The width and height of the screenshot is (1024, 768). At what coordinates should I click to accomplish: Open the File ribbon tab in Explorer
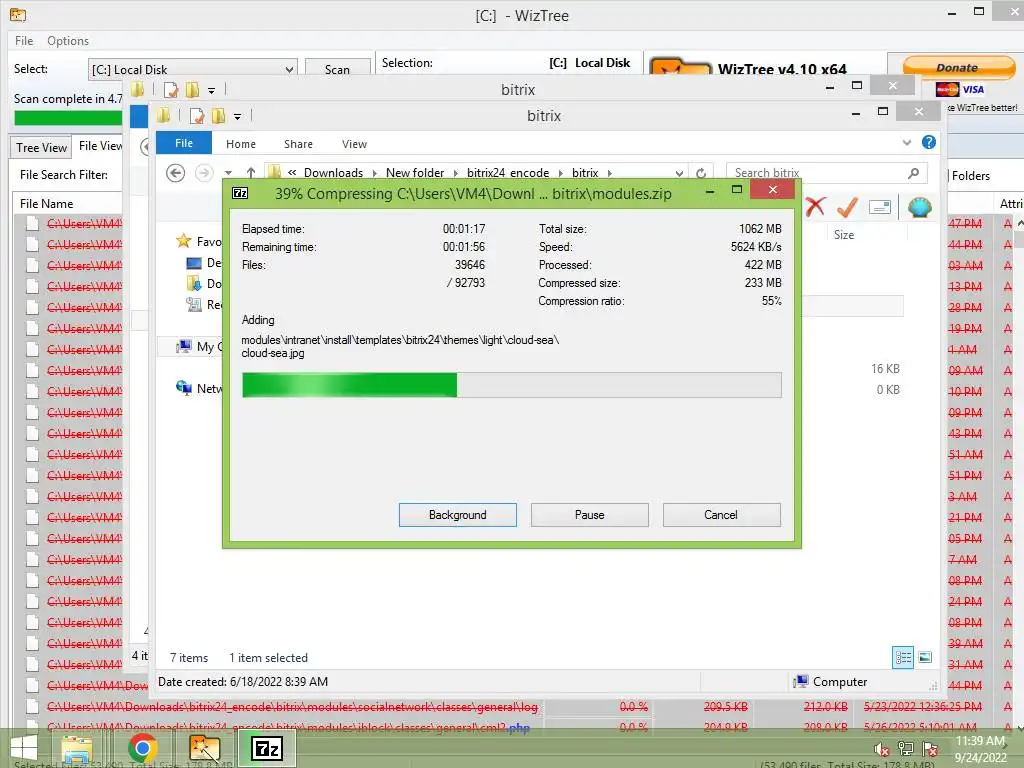[184, 143]
